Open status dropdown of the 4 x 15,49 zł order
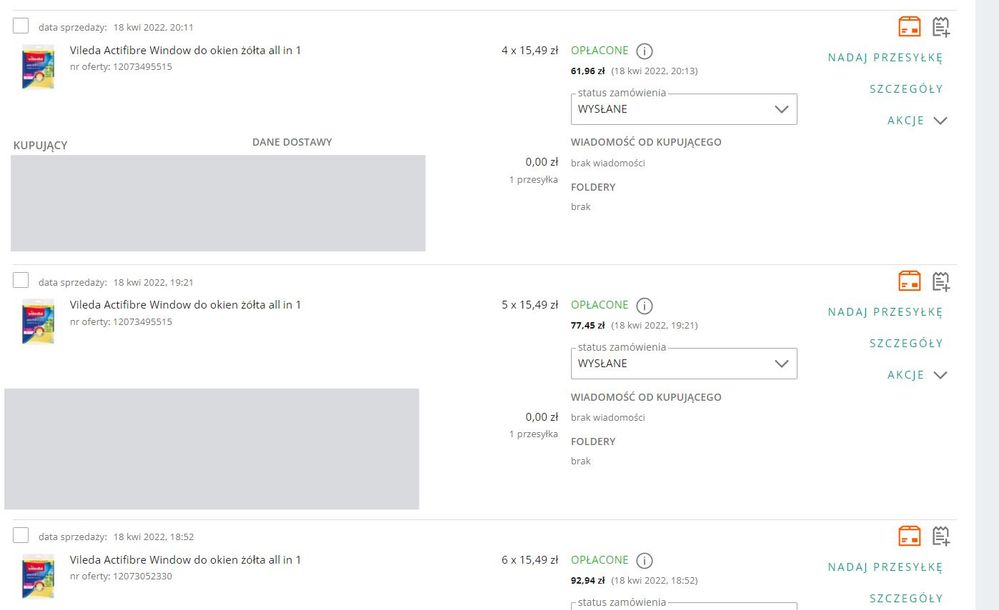The width and height of the screenshot is (999, 610). tap(684, 109)
